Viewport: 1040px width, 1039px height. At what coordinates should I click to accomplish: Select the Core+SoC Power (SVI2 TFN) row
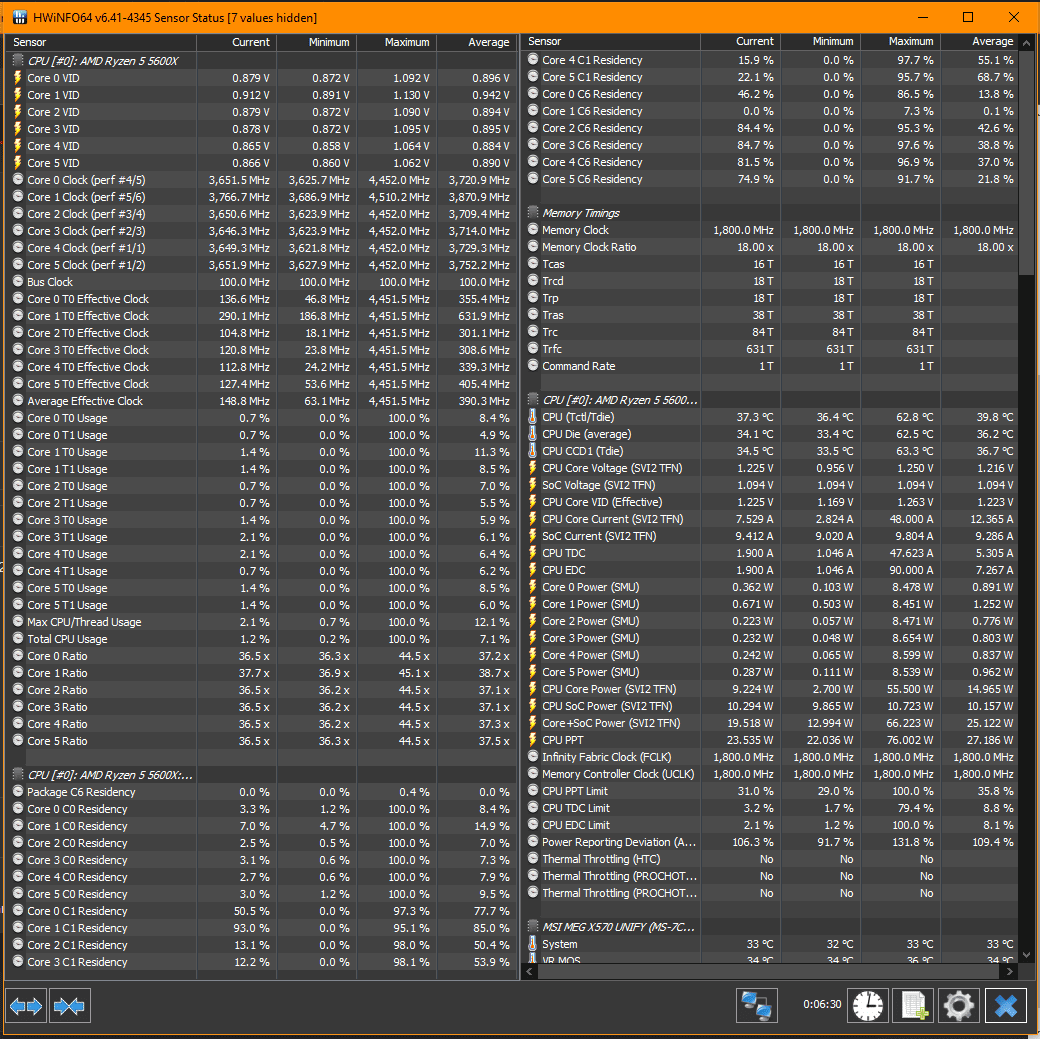point(770,723)
